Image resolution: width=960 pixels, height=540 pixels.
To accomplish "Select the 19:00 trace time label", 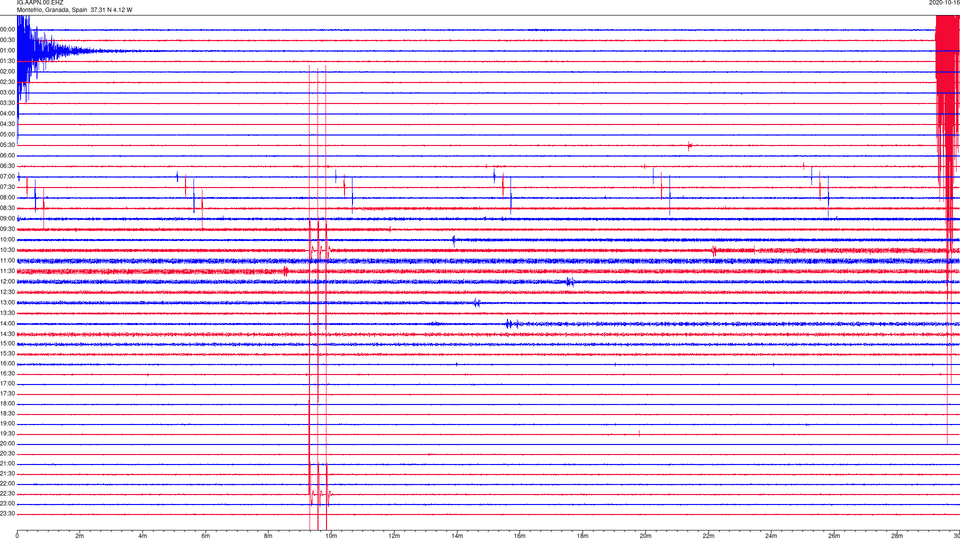I will (8, 424).
